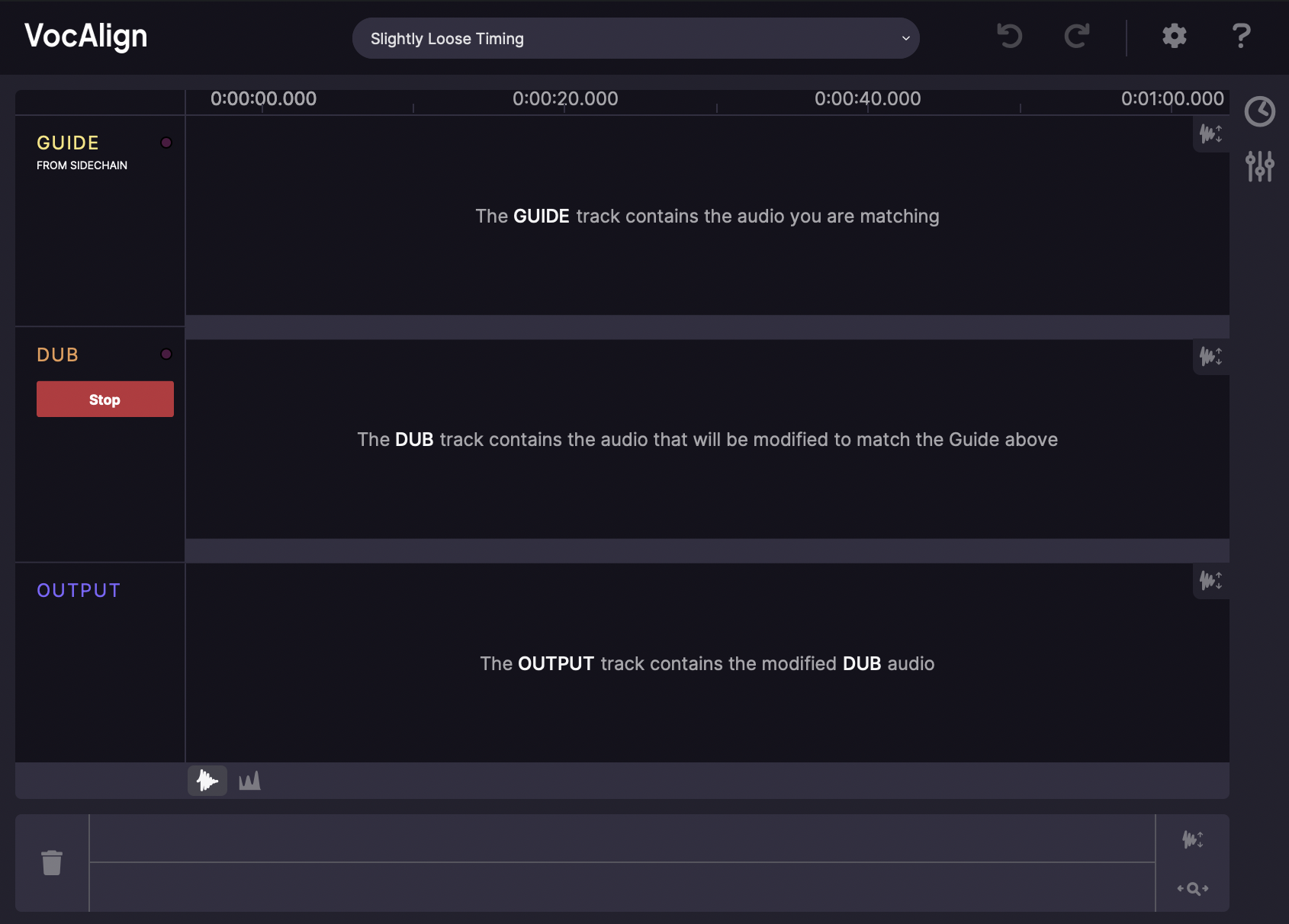Viewport: 1289px width, 924px height.
Task: Expand OUTPUT track waveform height scaling
Action: coord(1210,580)
